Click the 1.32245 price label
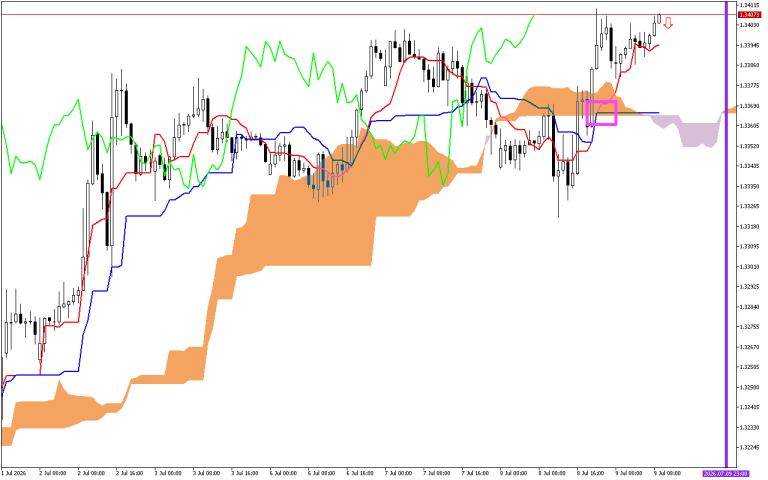 749,447
